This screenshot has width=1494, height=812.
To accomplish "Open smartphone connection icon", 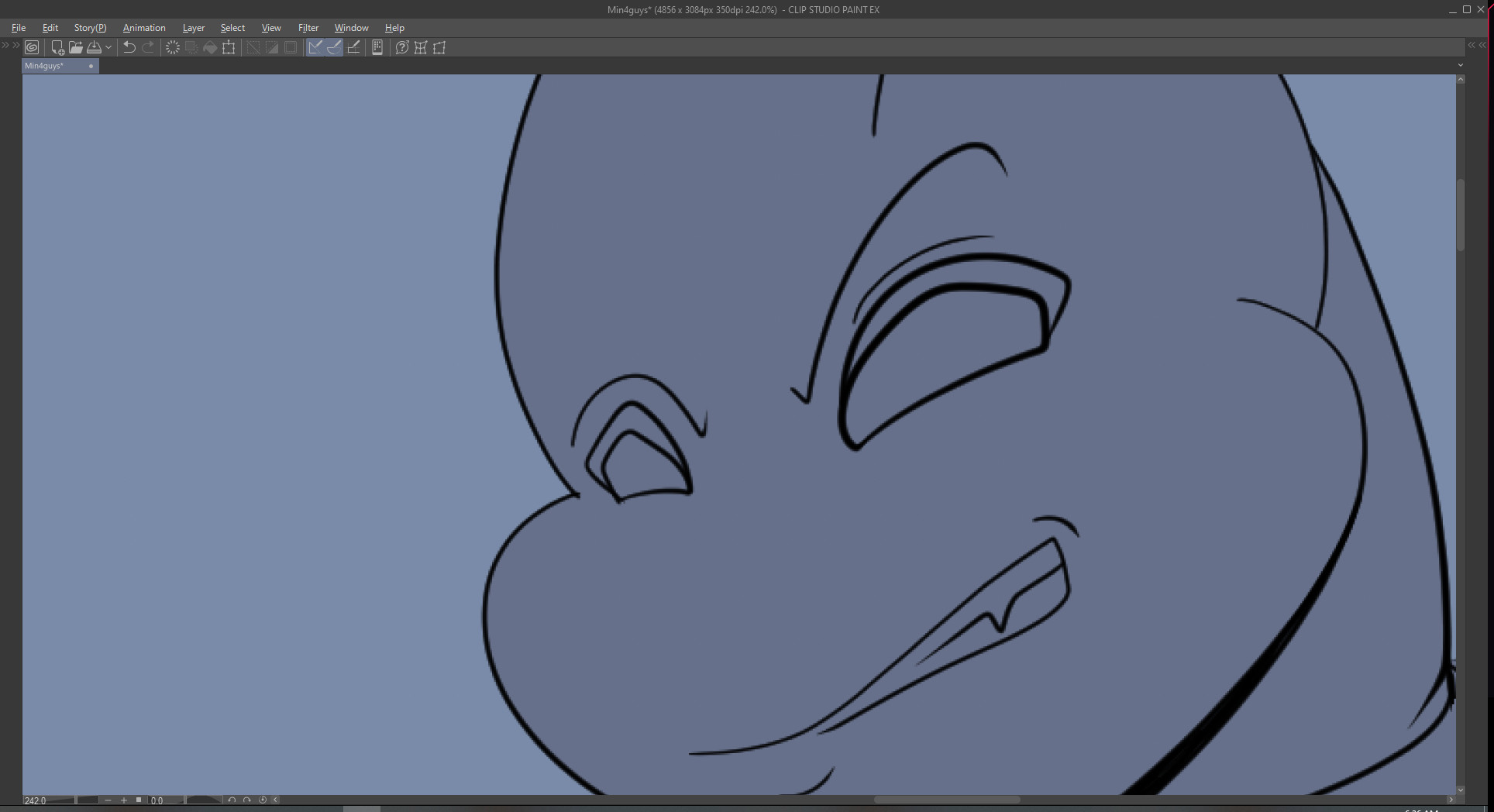I will coord(377,47).
